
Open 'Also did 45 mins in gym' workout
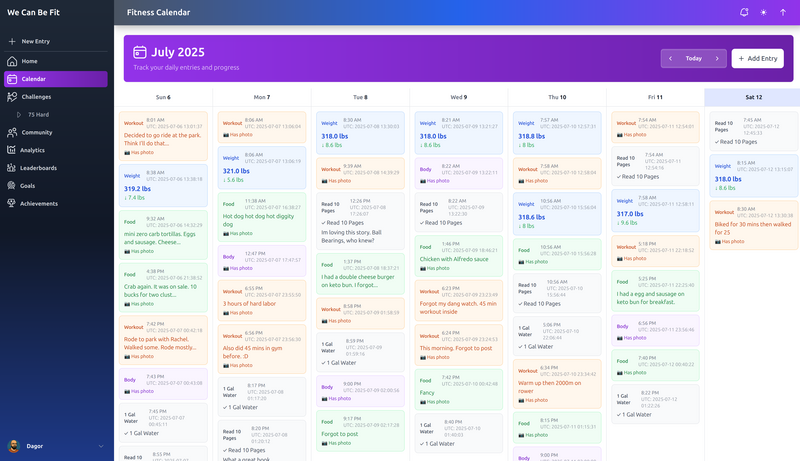[262, 349]
